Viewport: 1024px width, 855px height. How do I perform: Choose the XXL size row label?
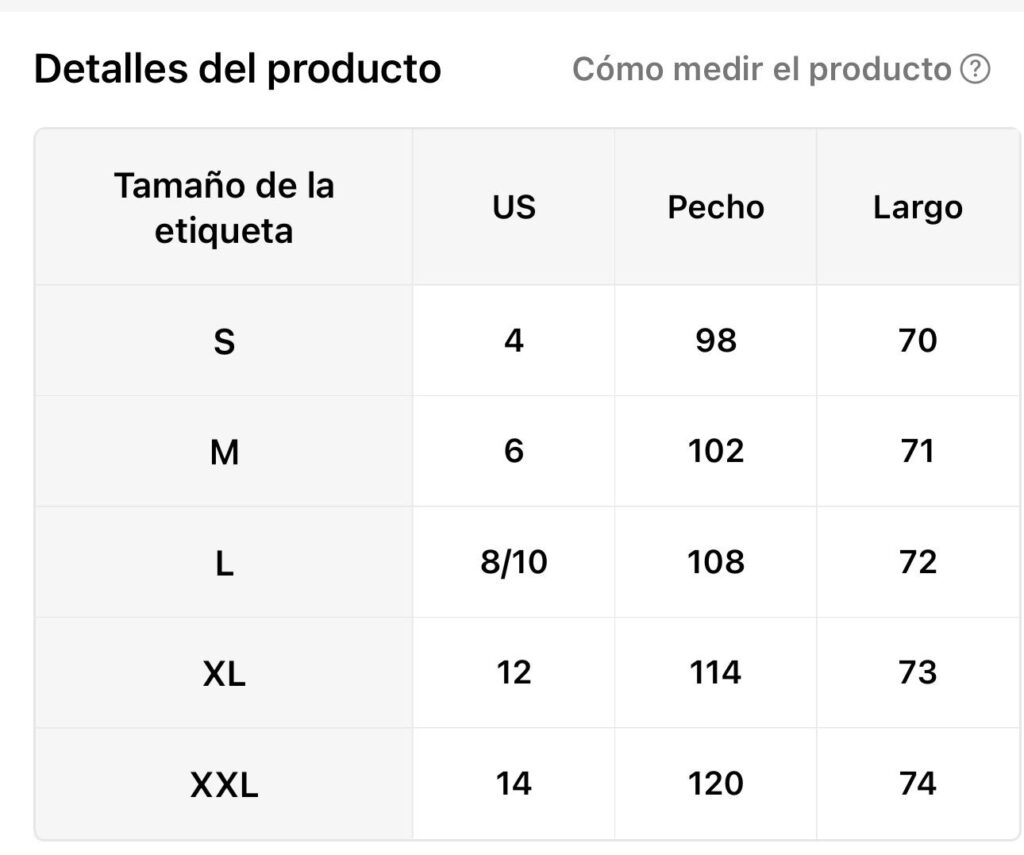(x=224, y=784)
